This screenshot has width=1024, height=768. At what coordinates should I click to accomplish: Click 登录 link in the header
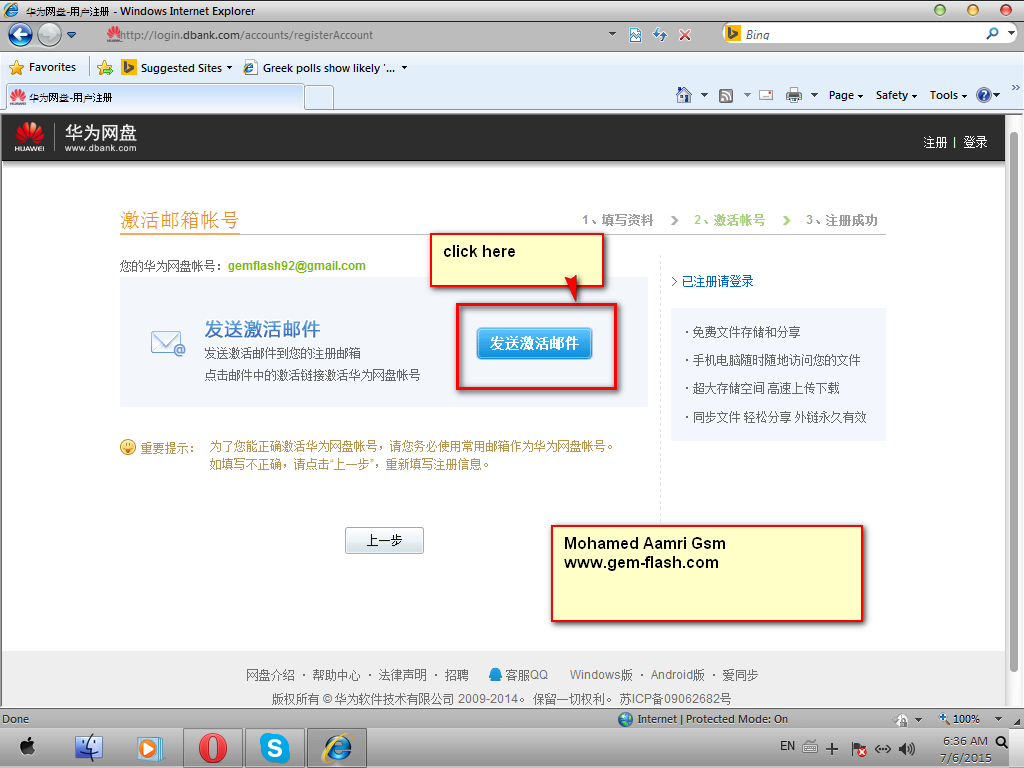click(x=975, y=142)
